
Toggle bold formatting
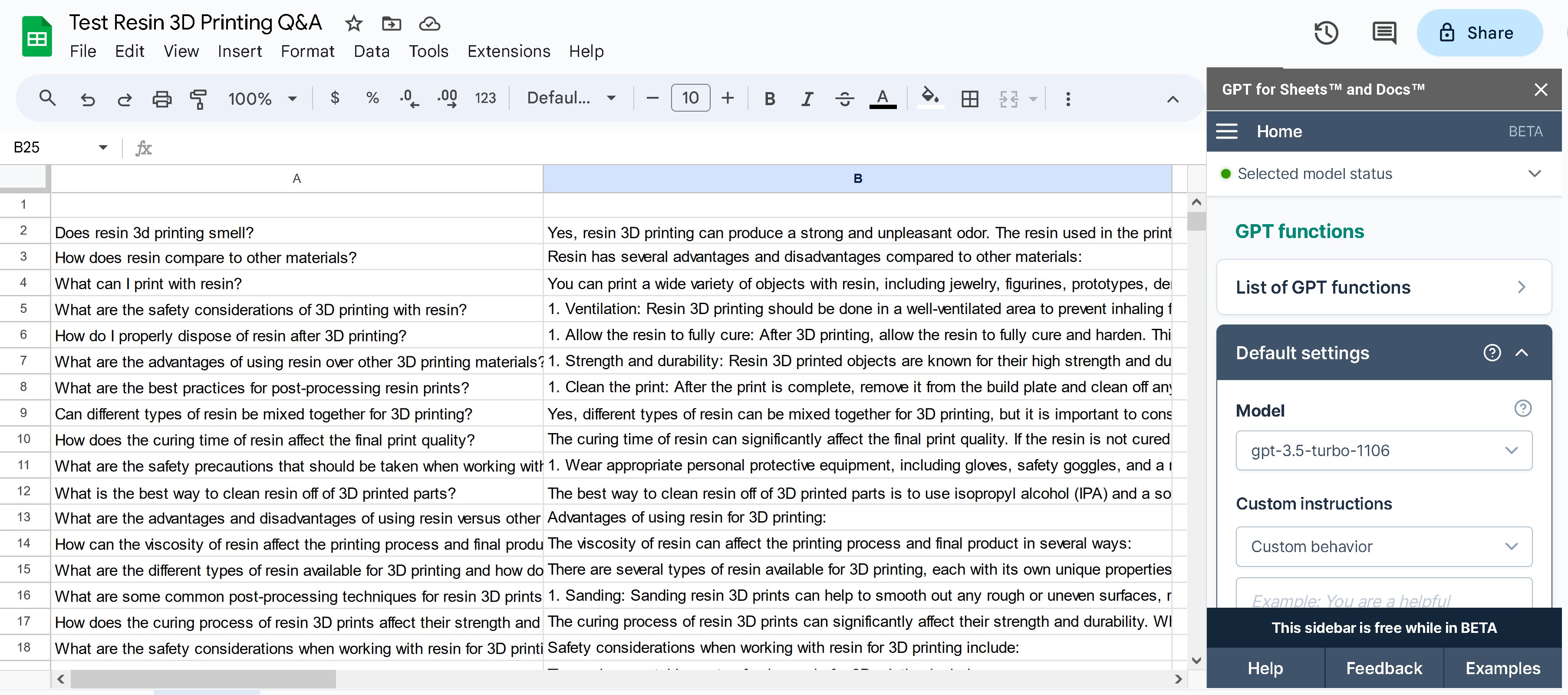[x=769, y=99]
